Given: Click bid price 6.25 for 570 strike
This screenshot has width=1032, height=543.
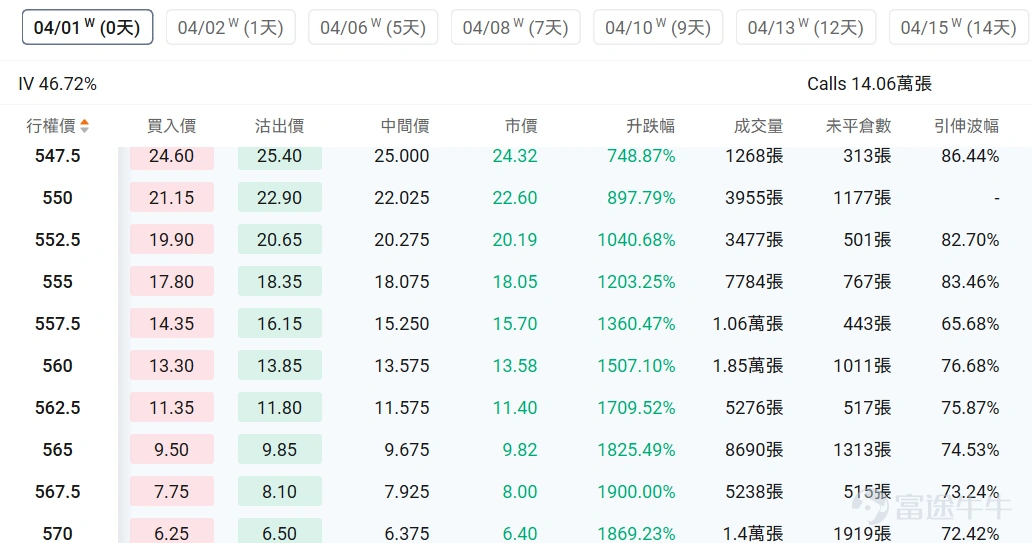Looking at the screenshot, I should 172,532.
